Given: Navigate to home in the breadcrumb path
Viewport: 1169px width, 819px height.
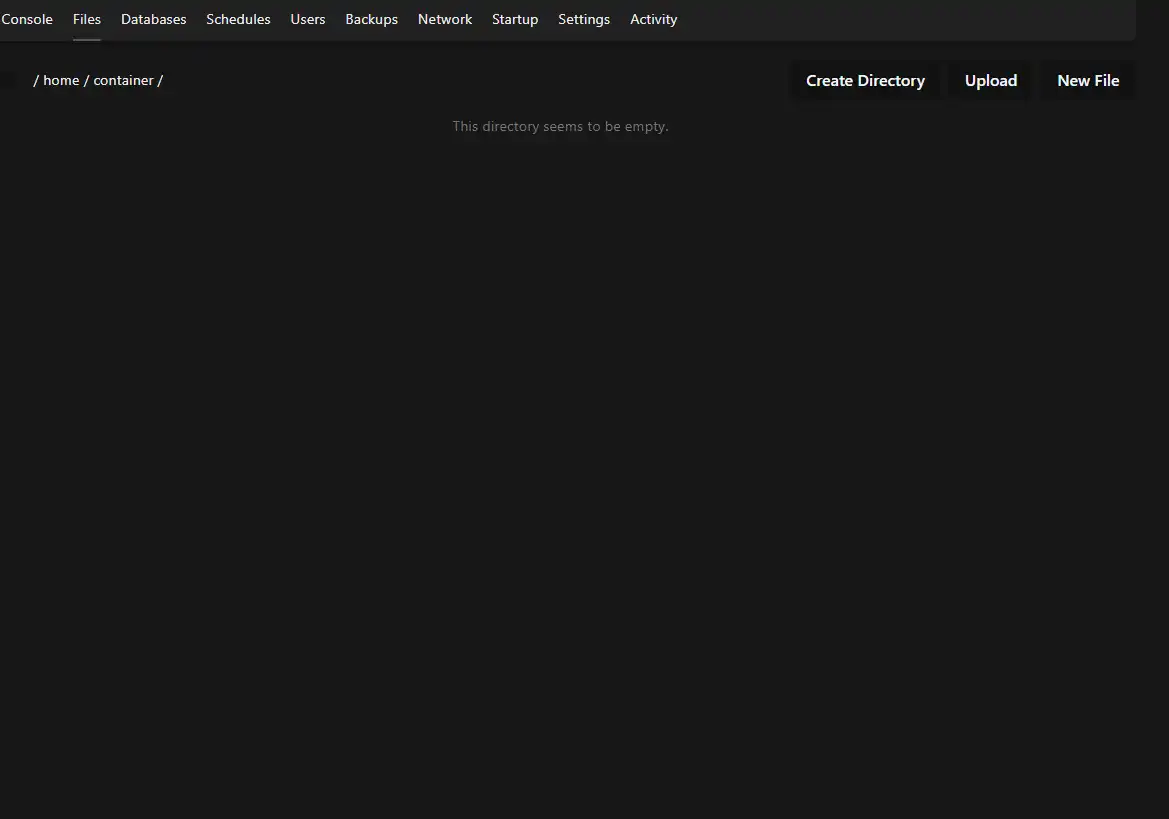Looking at the screenshot, I should click(61, 80).
